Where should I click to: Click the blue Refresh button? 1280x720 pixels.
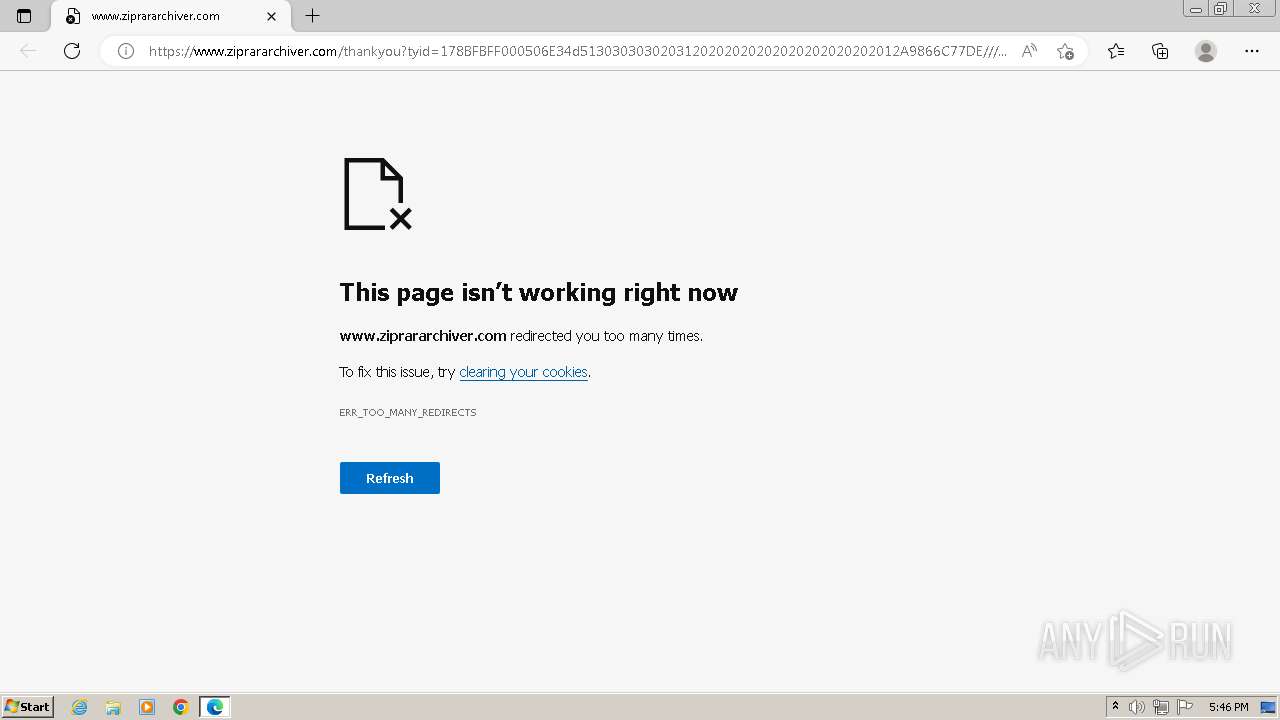390,478
